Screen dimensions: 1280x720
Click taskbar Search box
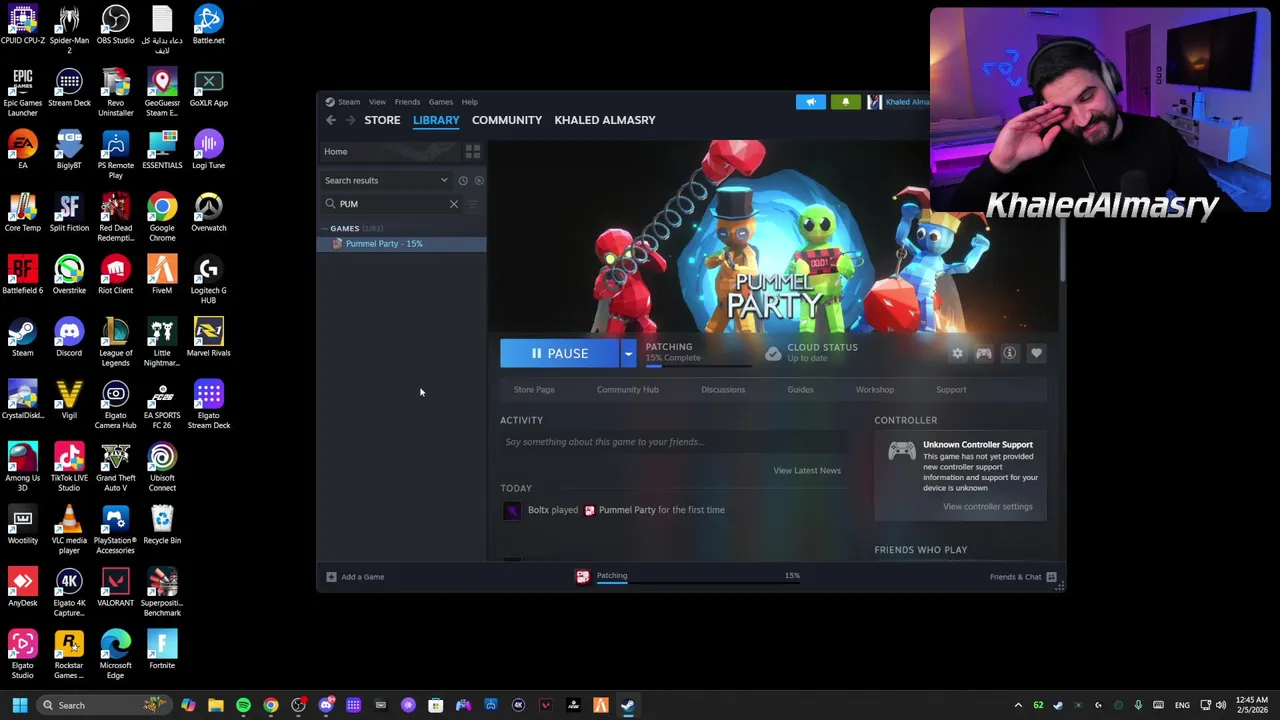pyautogui.click(x=102, y=705)
